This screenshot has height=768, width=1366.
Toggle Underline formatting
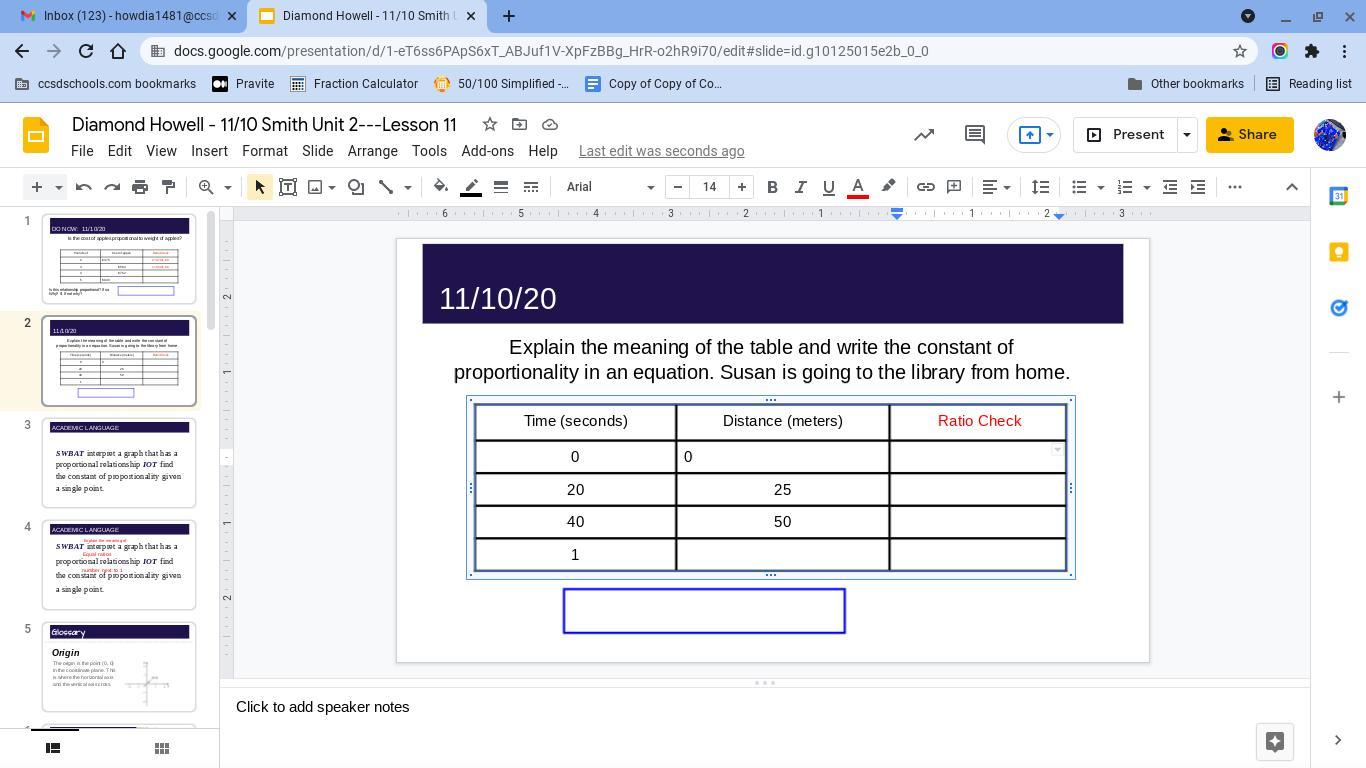point(828,187)
